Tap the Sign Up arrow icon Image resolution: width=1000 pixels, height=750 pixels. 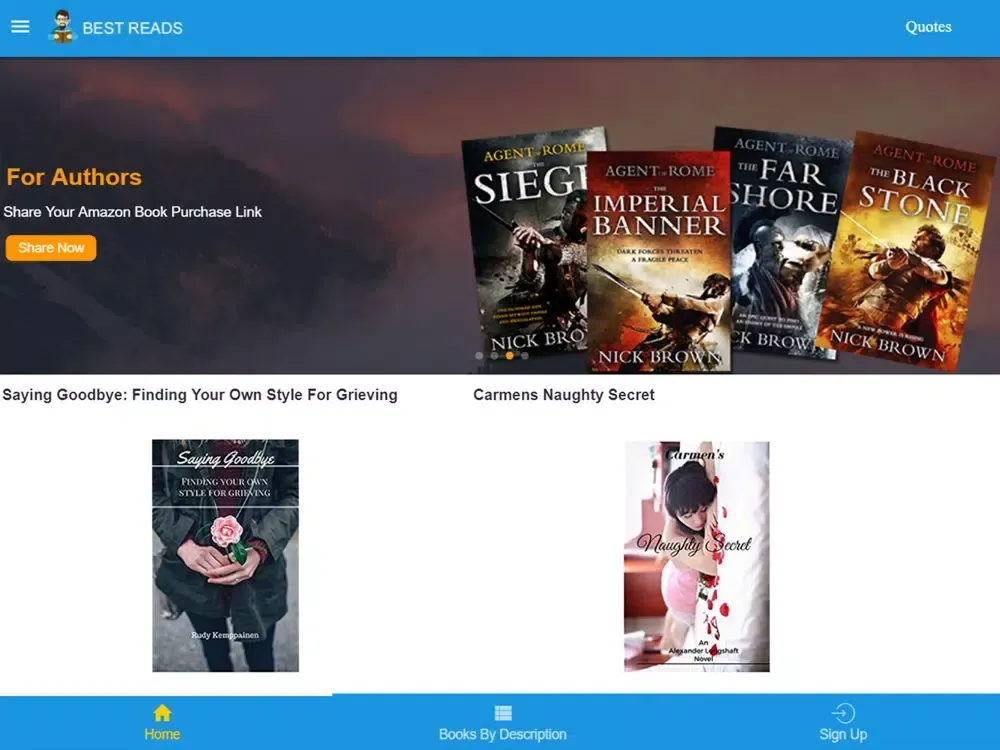[x=843, y=713]
